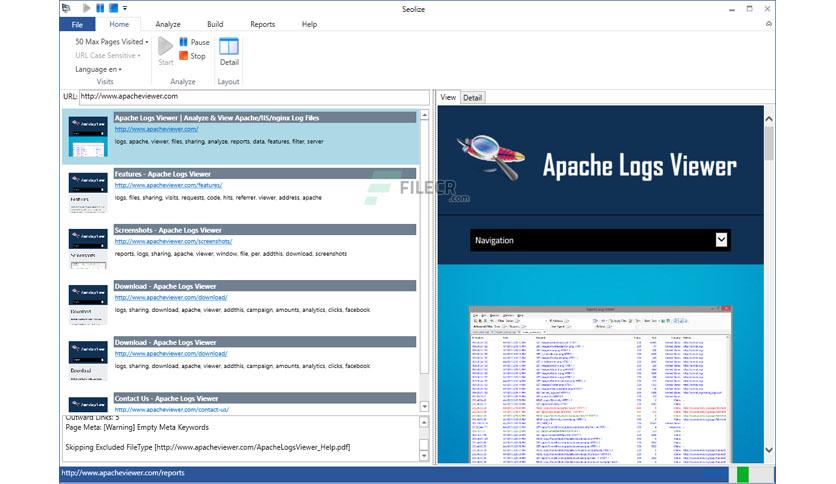Open the http://www.apacheviewer.com/ link
Screen dimensions: 836x484
(x=156, y=129)
